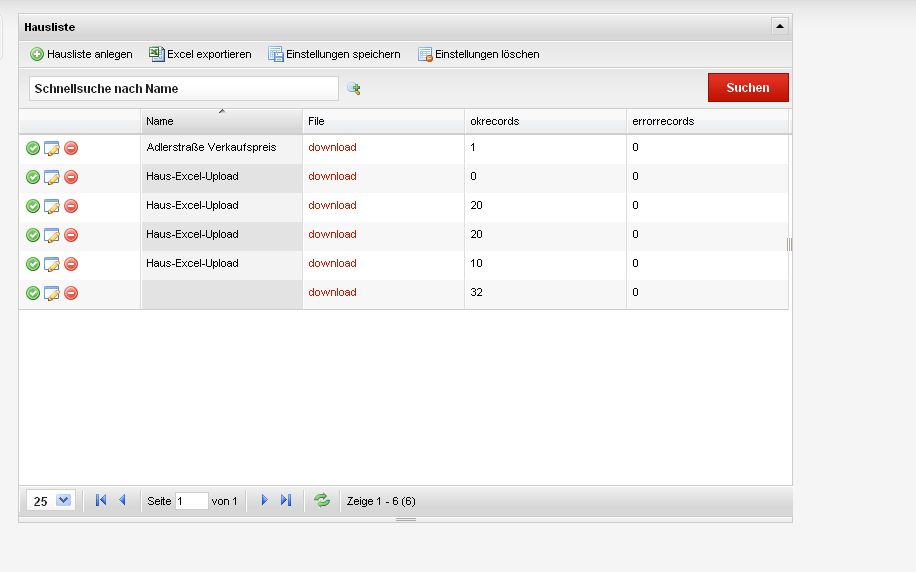Click download link for Adlerstraße Verkaufspreis
916x572 pixels.
332,148
